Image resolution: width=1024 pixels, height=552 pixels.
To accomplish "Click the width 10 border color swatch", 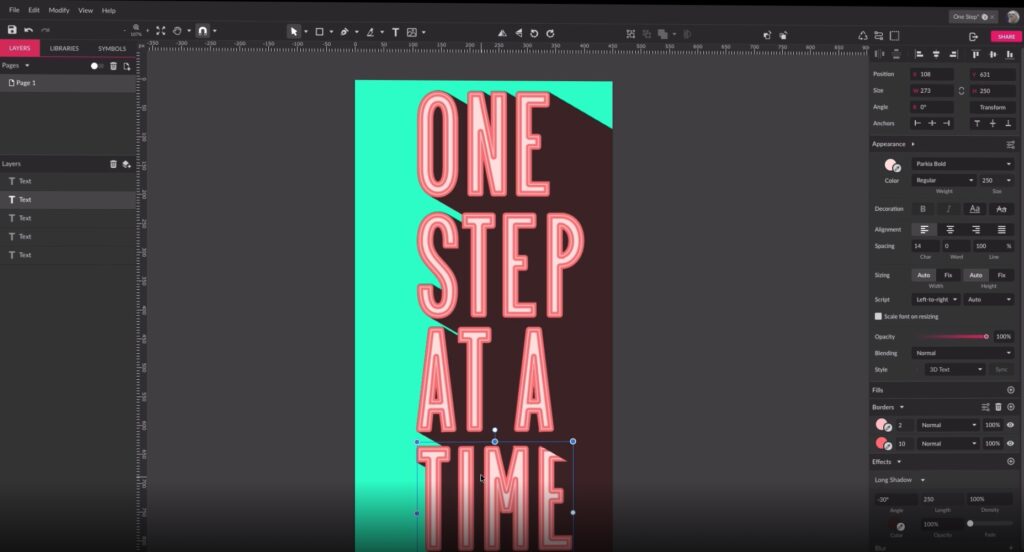I will coord(882,444).
